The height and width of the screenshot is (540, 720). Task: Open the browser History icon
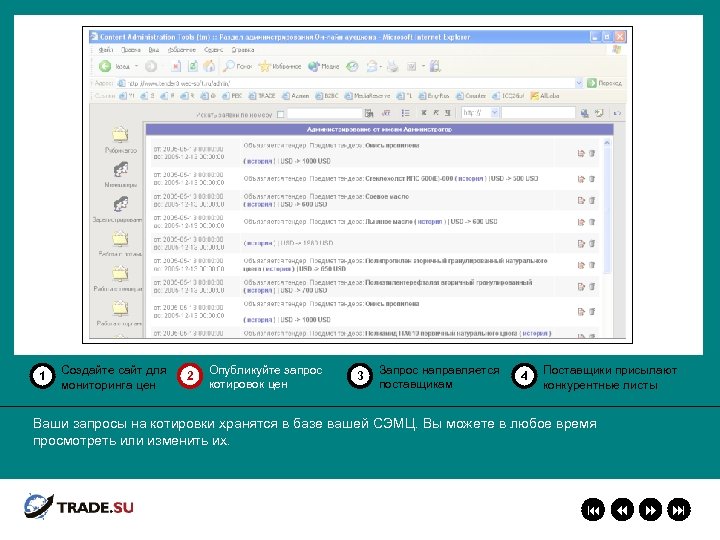352,67
